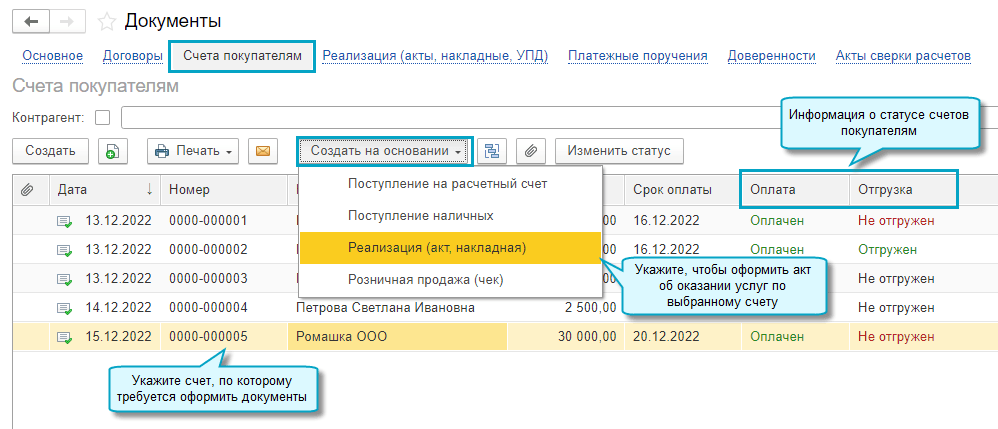The width and height of the screenshot is (998, 429).
Task: Click the paperclip attachments toolbar button
Action: point(531,151)
